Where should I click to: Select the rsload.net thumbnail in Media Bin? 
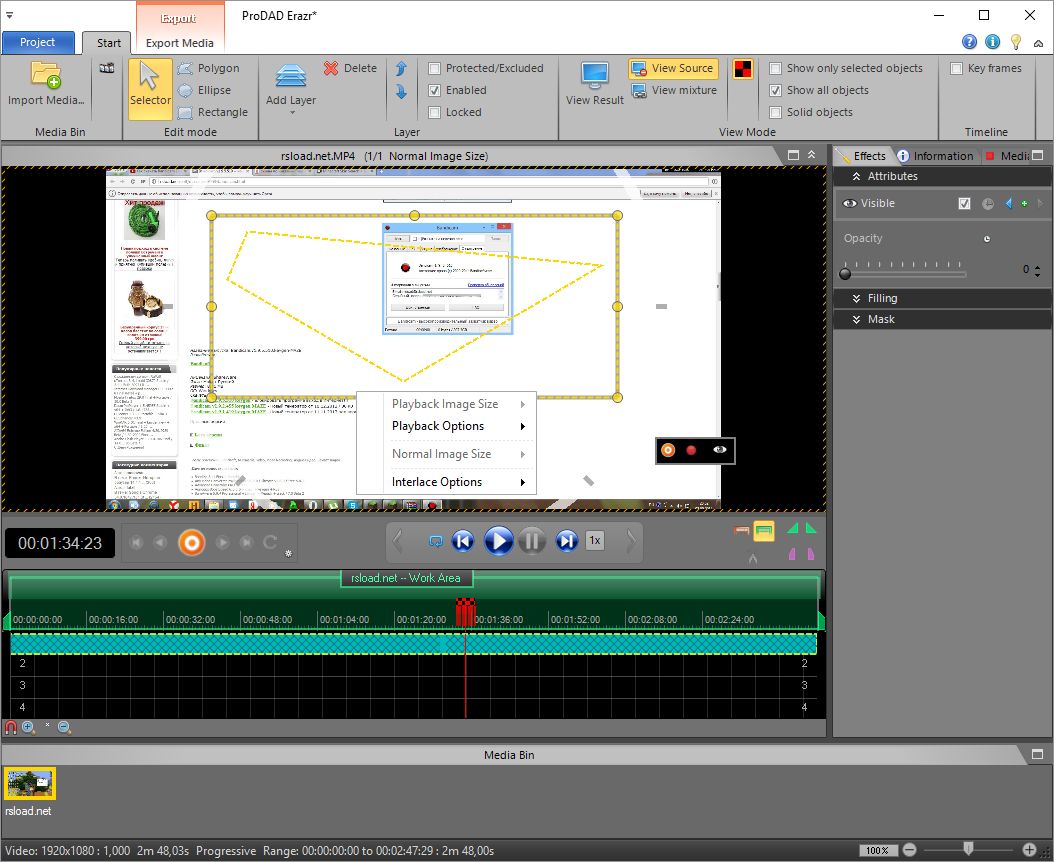[30, 783]
